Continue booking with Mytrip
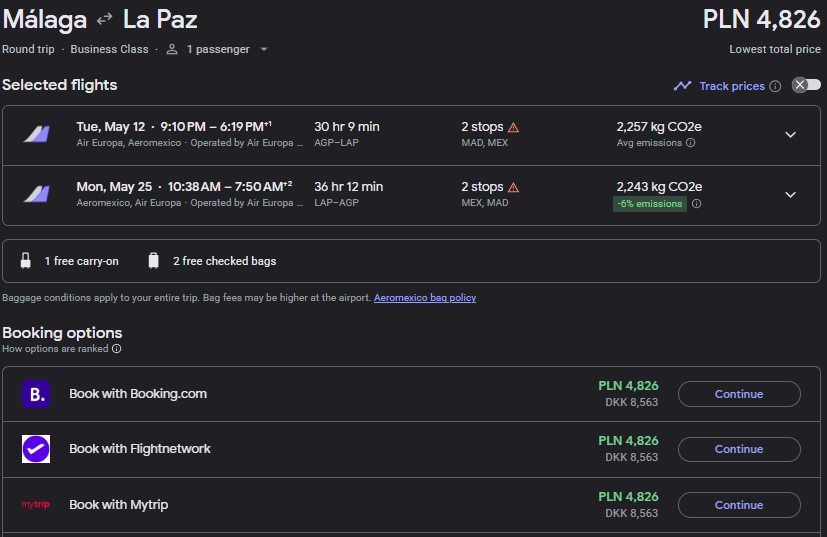 click(x=739, y=505)
